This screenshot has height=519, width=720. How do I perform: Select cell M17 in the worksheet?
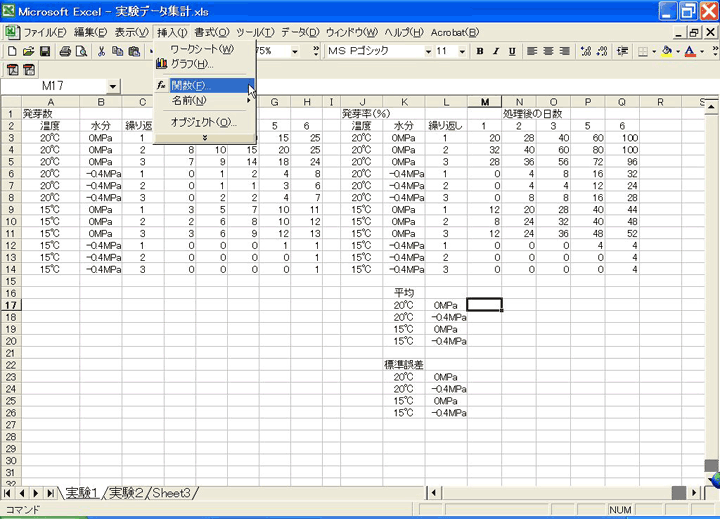click(x=485, y=305)
